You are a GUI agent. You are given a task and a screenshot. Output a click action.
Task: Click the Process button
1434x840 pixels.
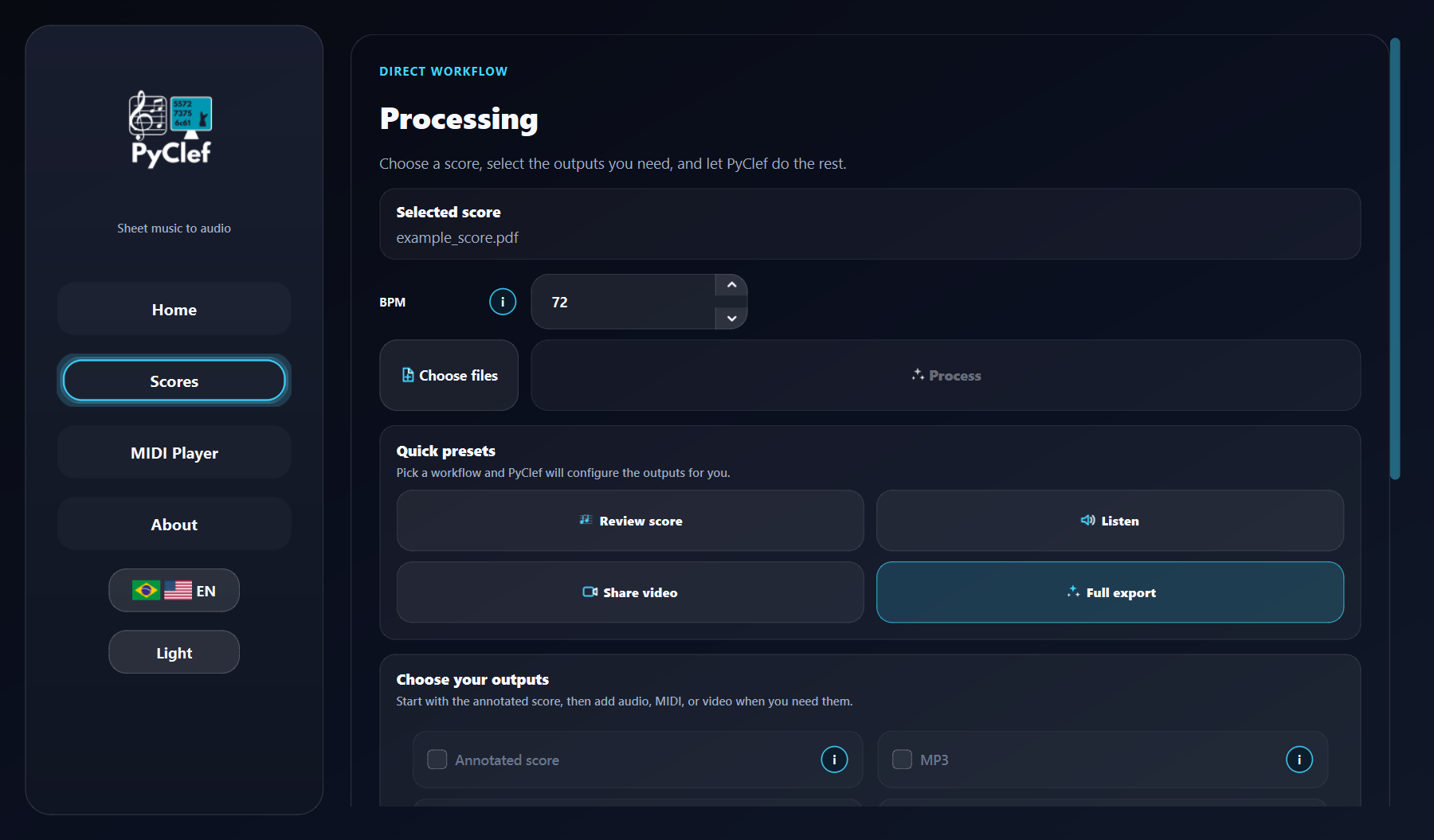click(x=946, y=375)
